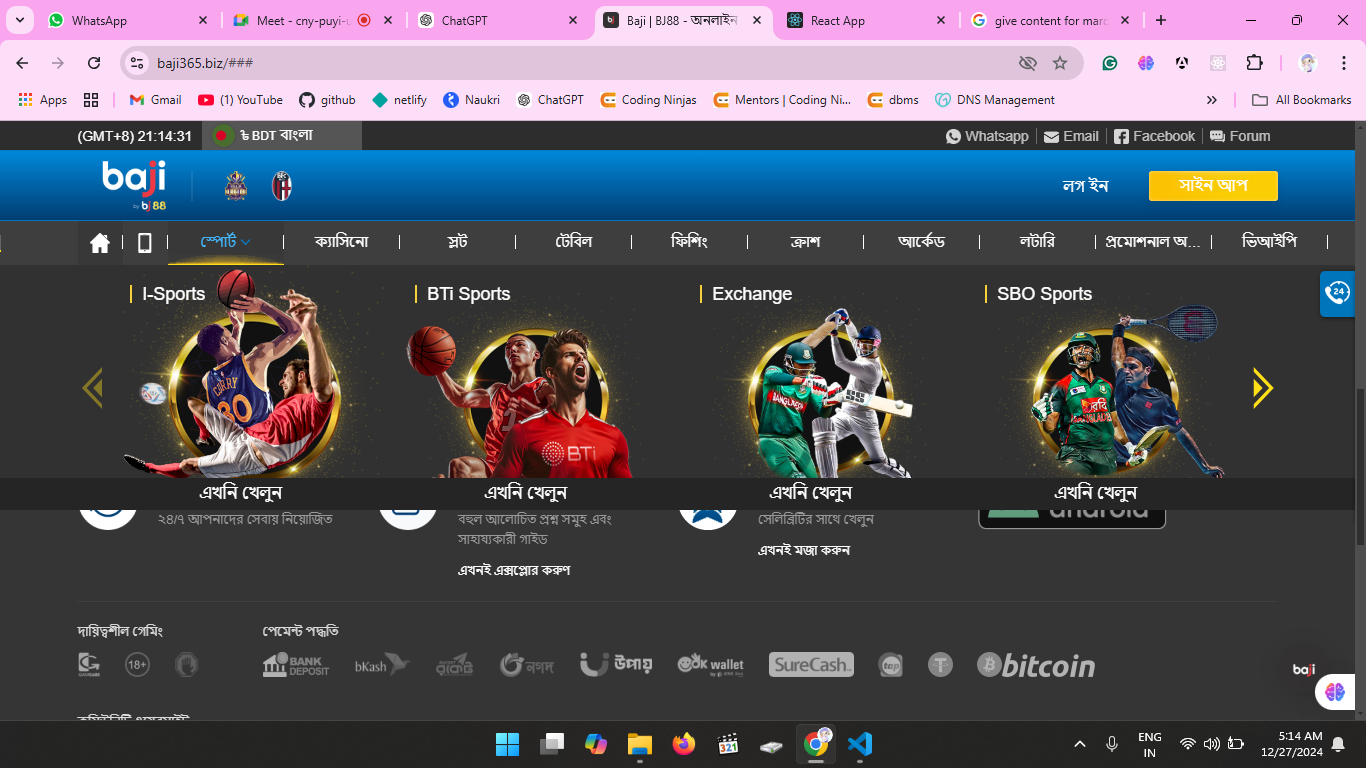This screenshot has height=768, width=1366.
Task: Click the first sponsor club crest in header
Action: pos(236,186)
